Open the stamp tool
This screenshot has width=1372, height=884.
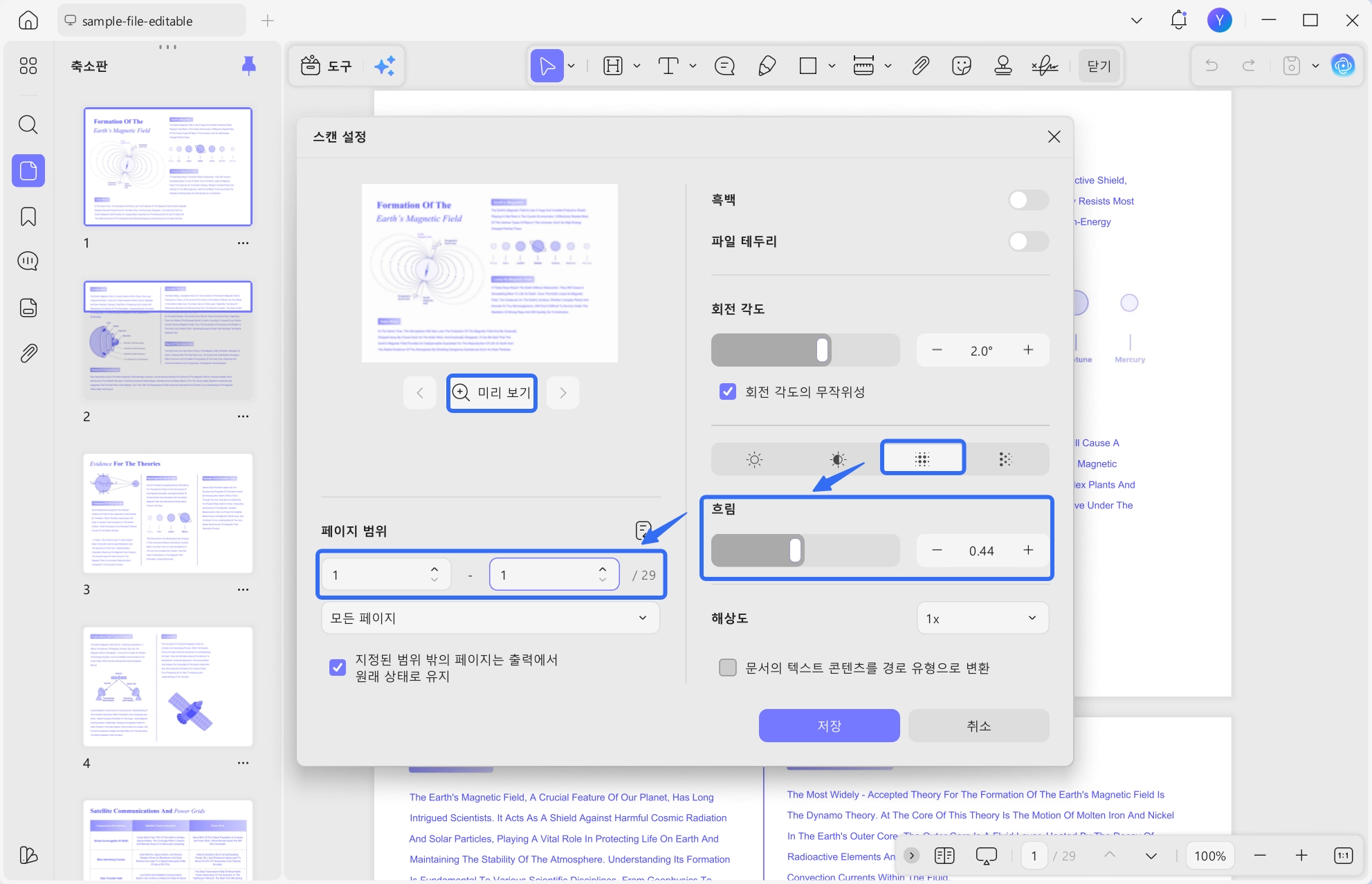pyautogui.click(x=1003, y=66)
